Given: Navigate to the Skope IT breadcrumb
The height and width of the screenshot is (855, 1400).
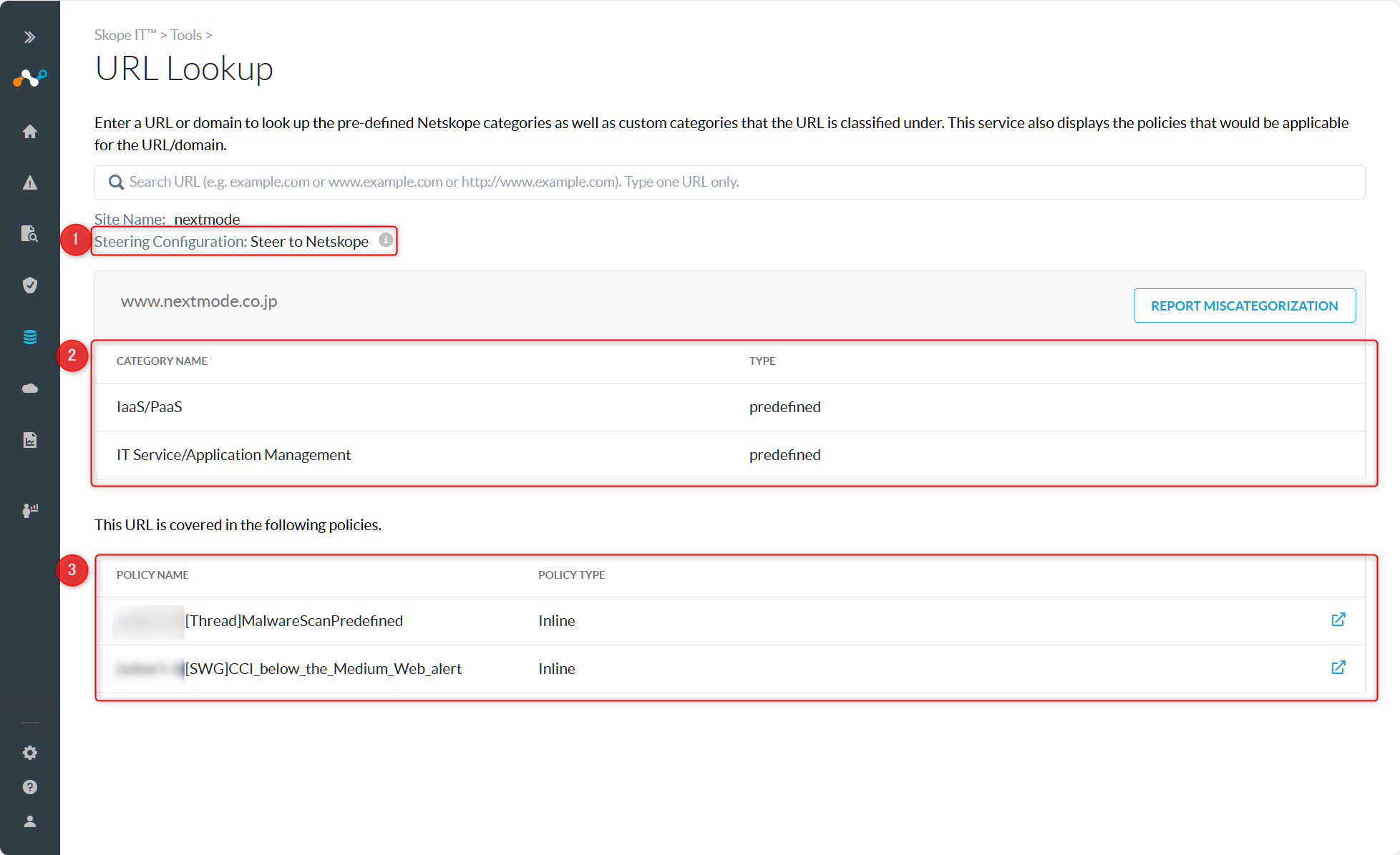Looking at the screenshot, I should (x=123, y=34).
